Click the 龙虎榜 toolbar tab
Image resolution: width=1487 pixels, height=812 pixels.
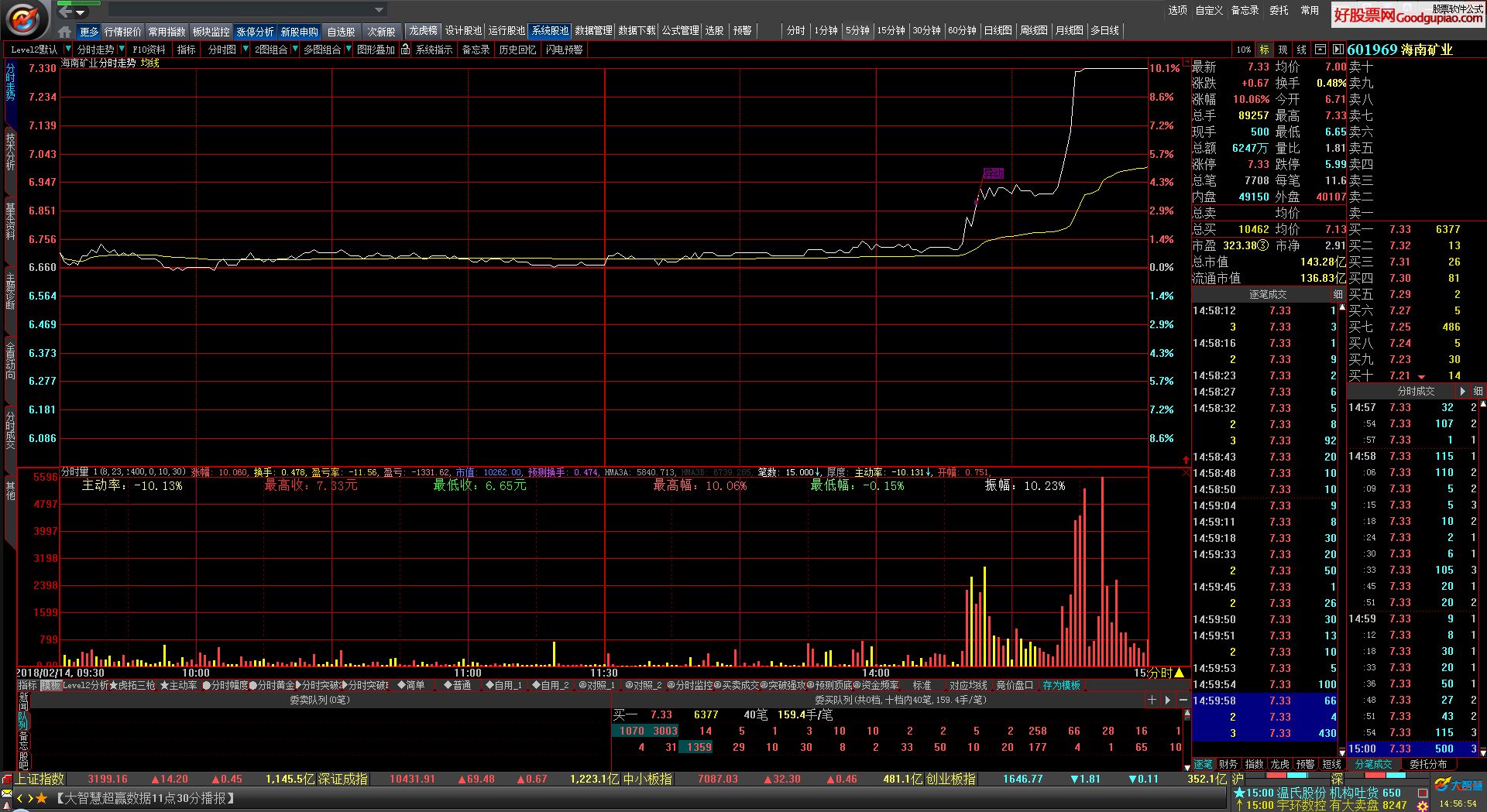423,31
